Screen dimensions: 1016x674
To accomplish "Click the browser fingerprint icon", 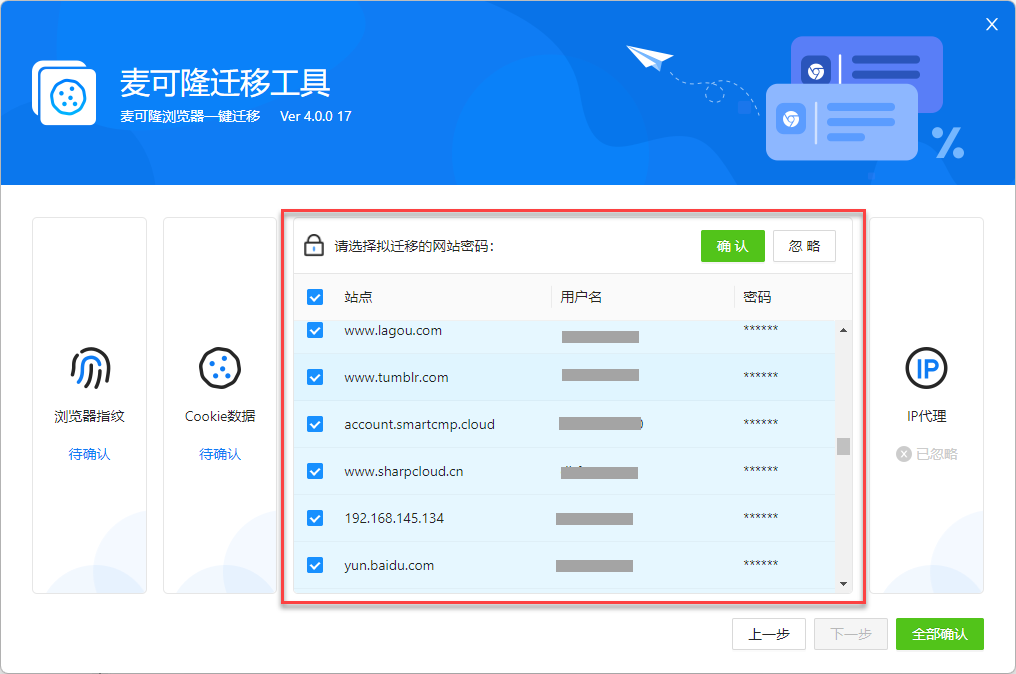I will pyautogui.click(x=90, y=367).
